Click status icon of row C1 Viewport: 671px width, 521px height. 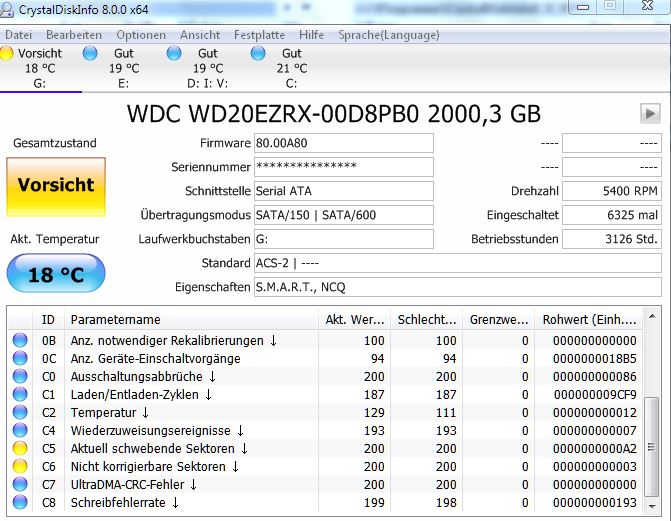[x=20, y=394]
